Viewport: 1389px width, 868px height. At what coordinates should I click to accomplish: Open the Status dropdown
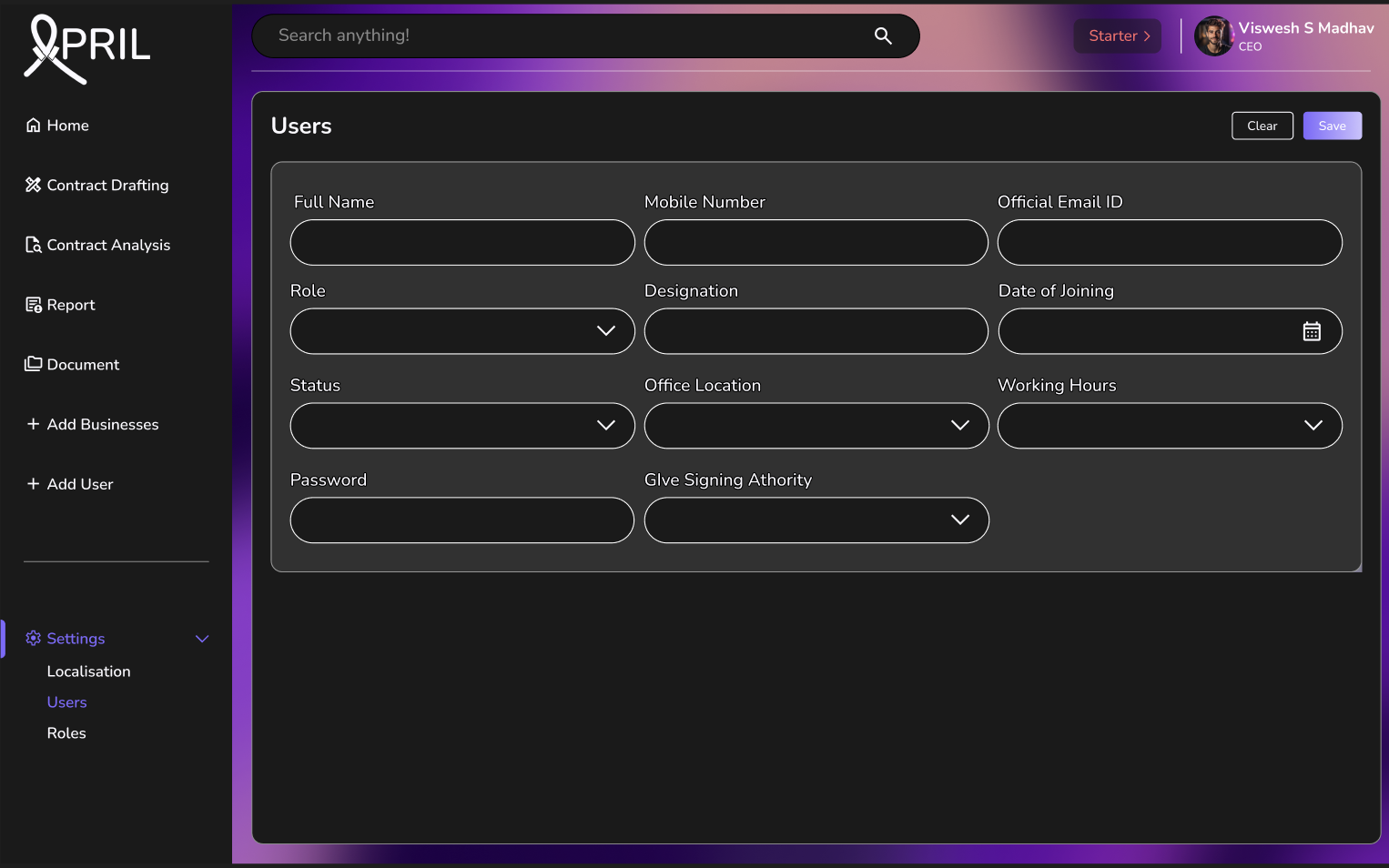click(x=462, y=426)
